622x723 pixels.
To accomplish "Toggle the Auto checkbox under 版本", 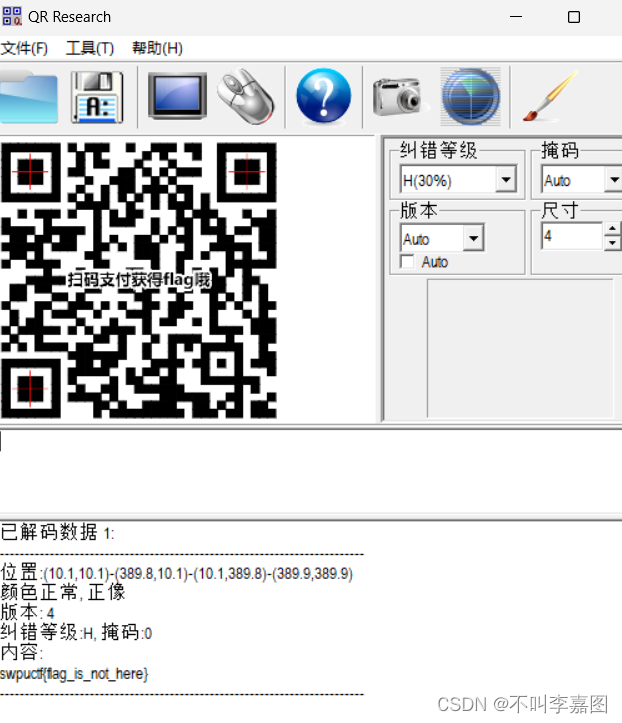I will coord(407,262).
